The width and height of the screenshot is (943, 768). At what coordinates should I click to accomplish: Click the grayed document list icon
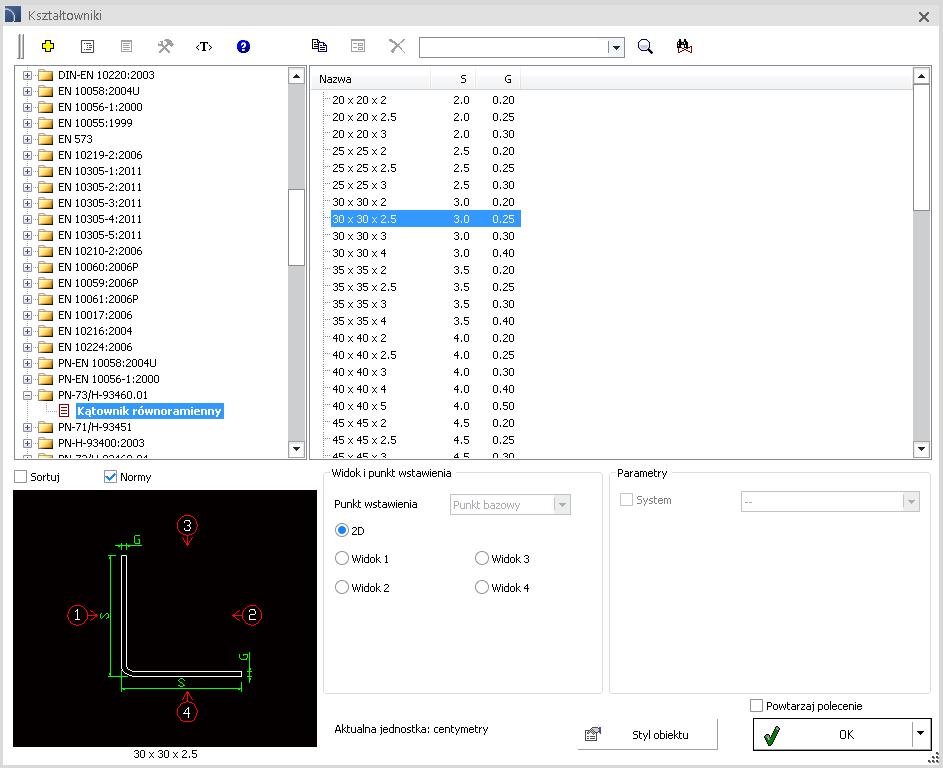[126, 46]
